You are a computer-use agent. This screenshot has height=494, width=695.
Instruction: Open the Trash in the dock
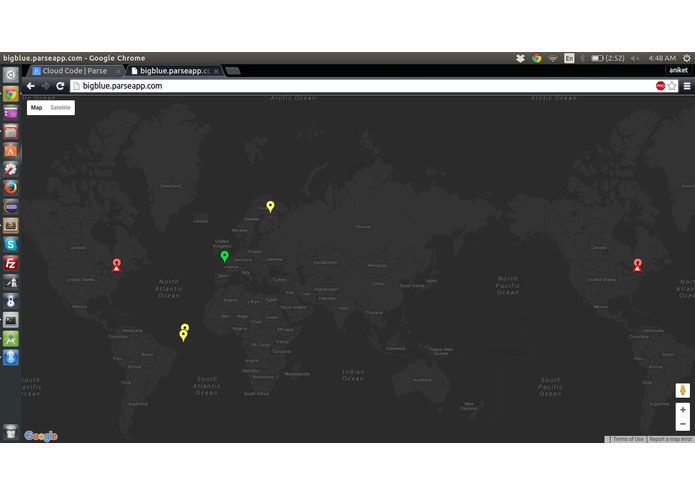tap(11, 432)
